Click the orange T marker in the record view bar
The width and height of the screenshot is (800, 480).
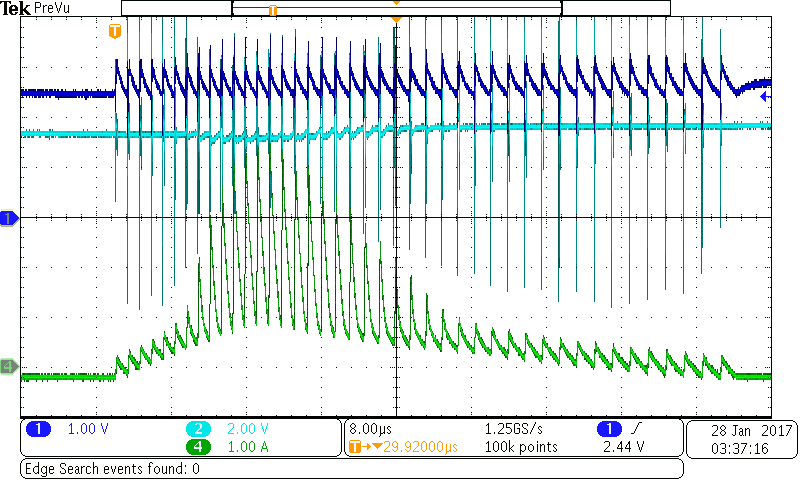click(x=273, y=10)
